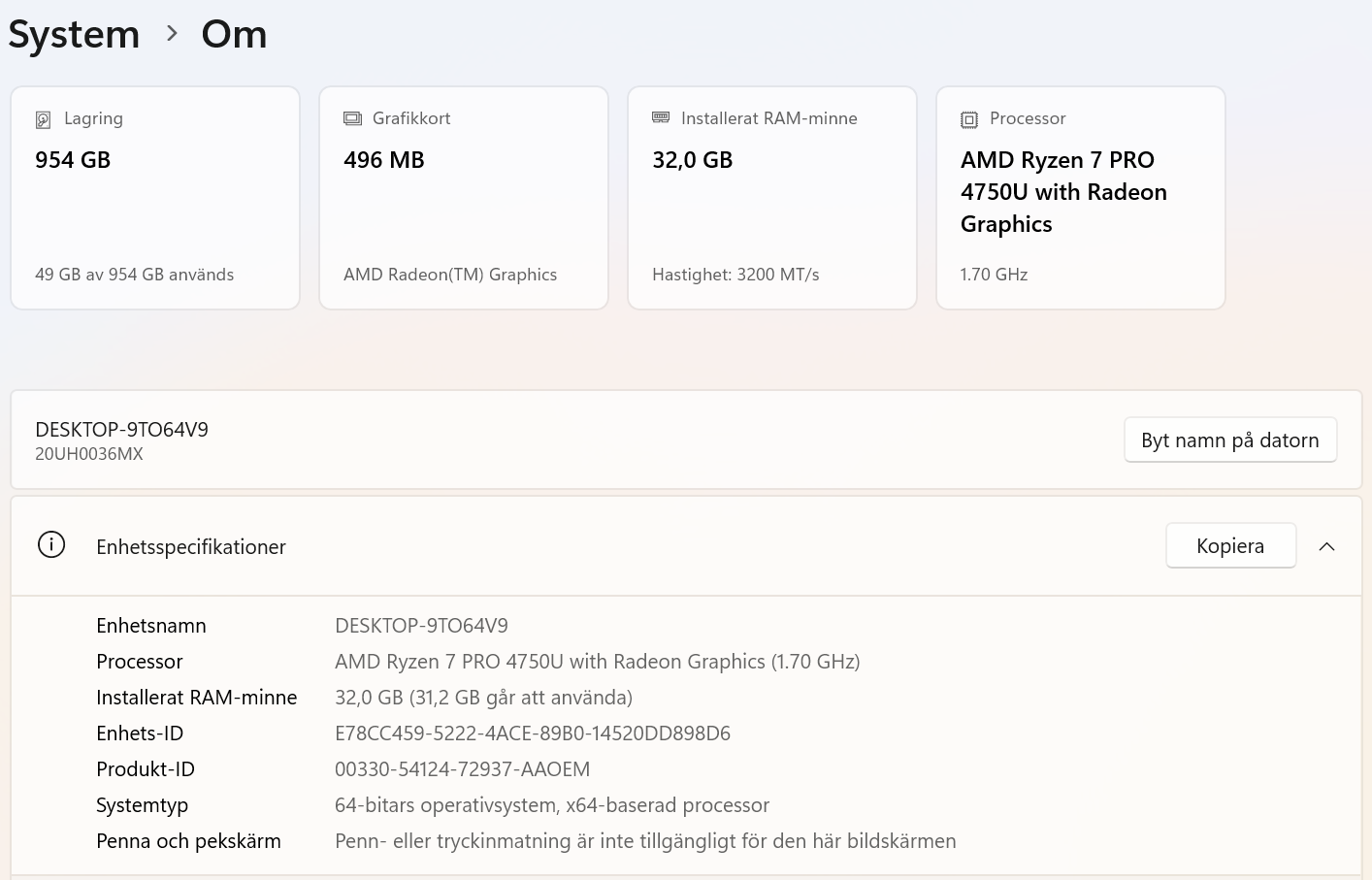Screen dimensions: 1372x880
Task: Select the Penn- eller tryckinmatning value text
Action: click(645, 841)
